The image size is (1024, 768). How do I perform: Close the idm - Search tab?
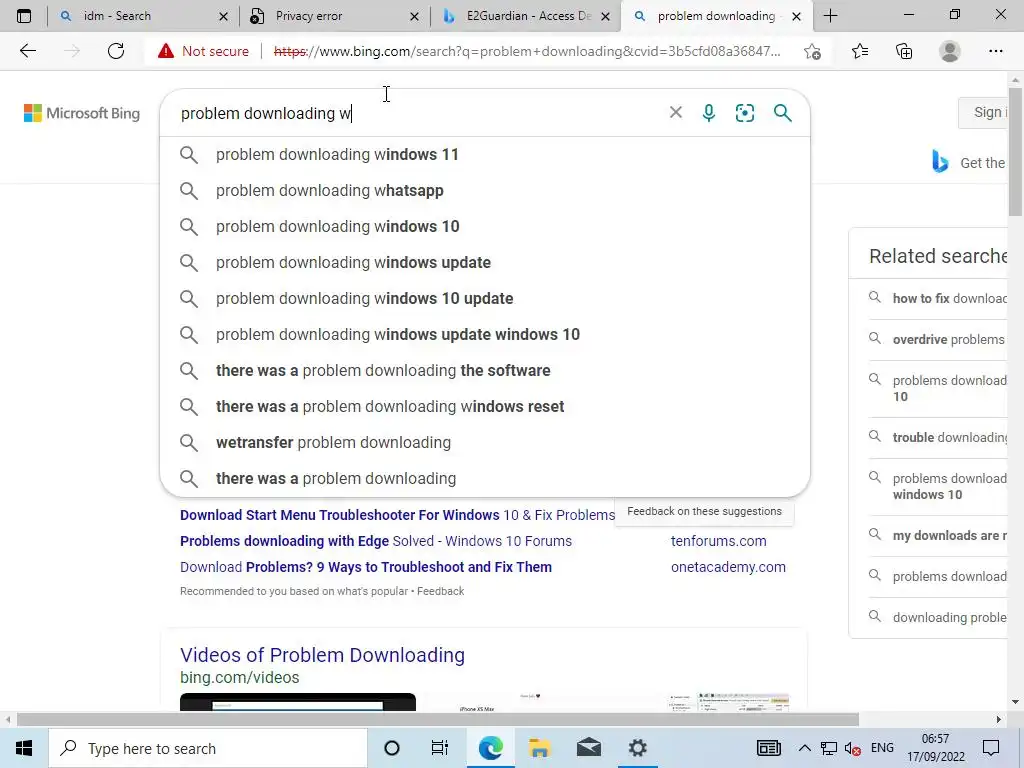[223, 16]
